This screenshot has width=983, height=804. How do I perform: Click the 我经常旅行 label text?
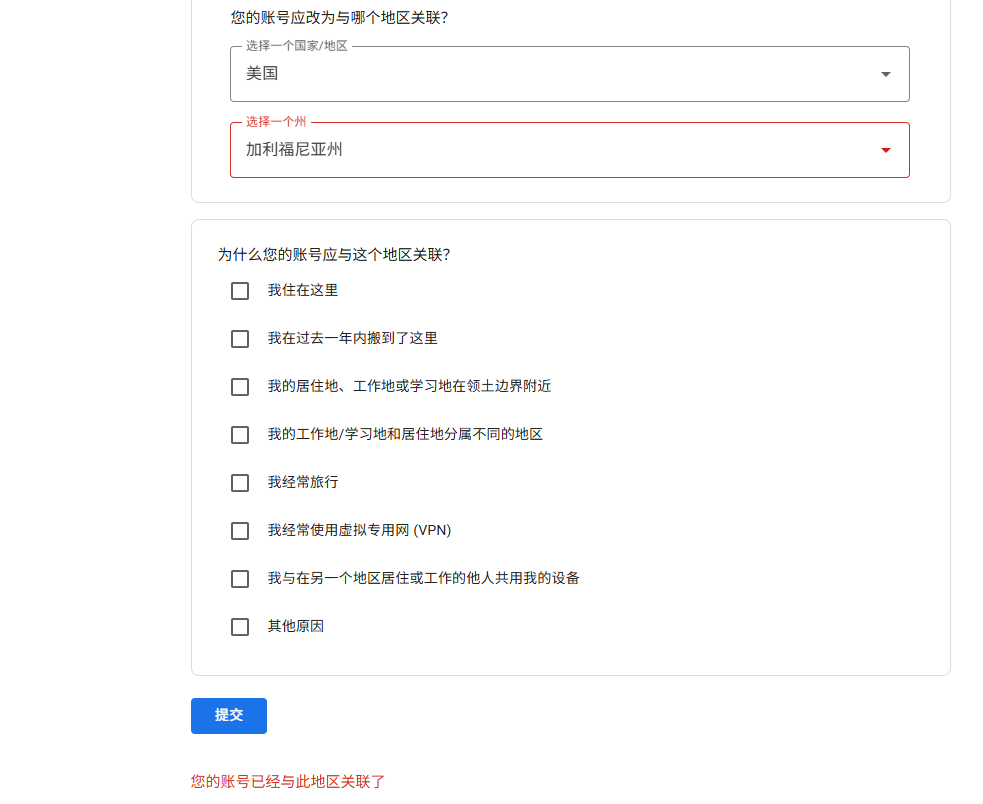click(303, 482)
